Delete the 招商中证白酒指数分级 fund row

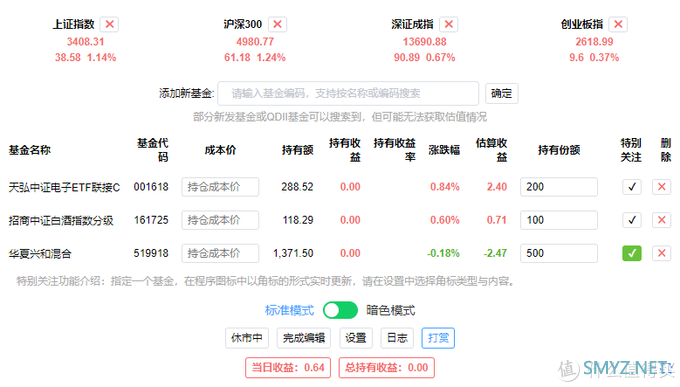[x=661, y=220]
